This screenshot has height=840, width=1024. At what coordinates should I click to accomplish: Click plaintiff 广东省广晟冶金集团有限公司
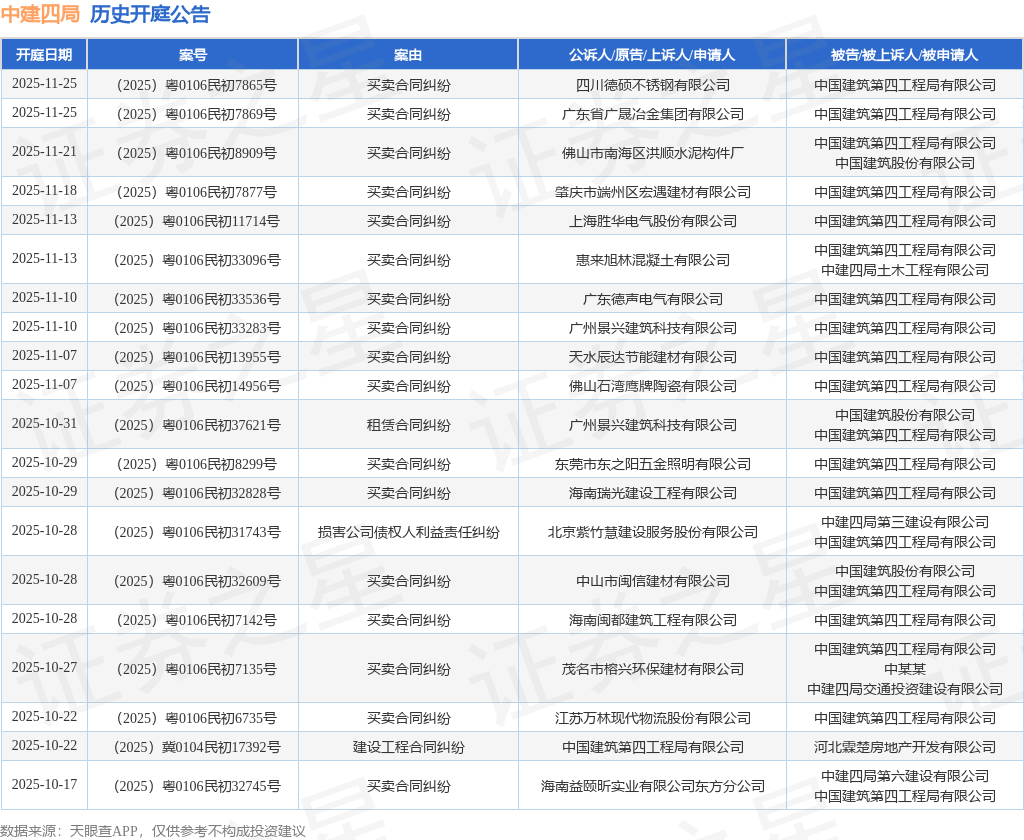point(652,114)
